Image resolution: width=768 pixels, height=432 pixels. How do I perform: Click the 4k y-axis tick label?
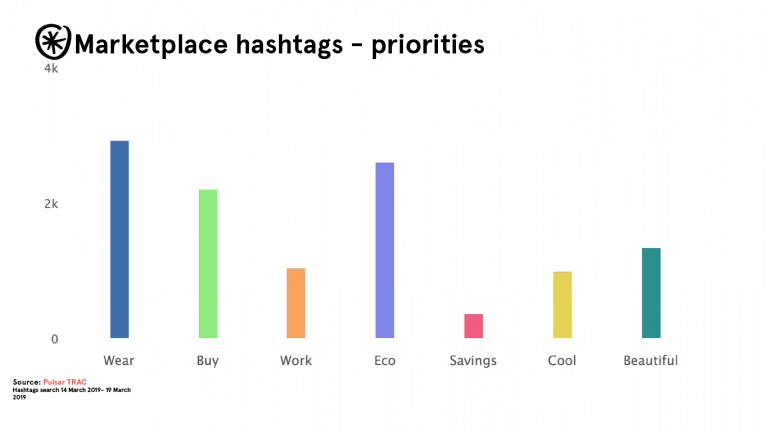(x=51, y=69)
